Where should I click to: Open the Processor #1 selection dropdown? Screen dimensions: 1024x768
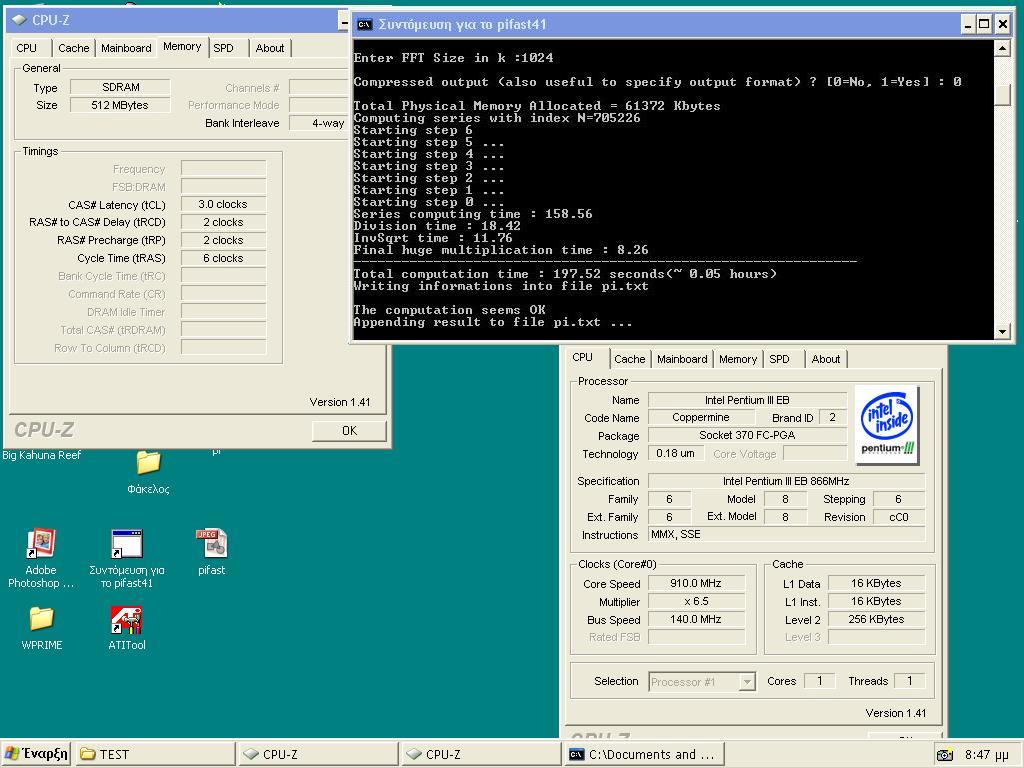(702, 682)
